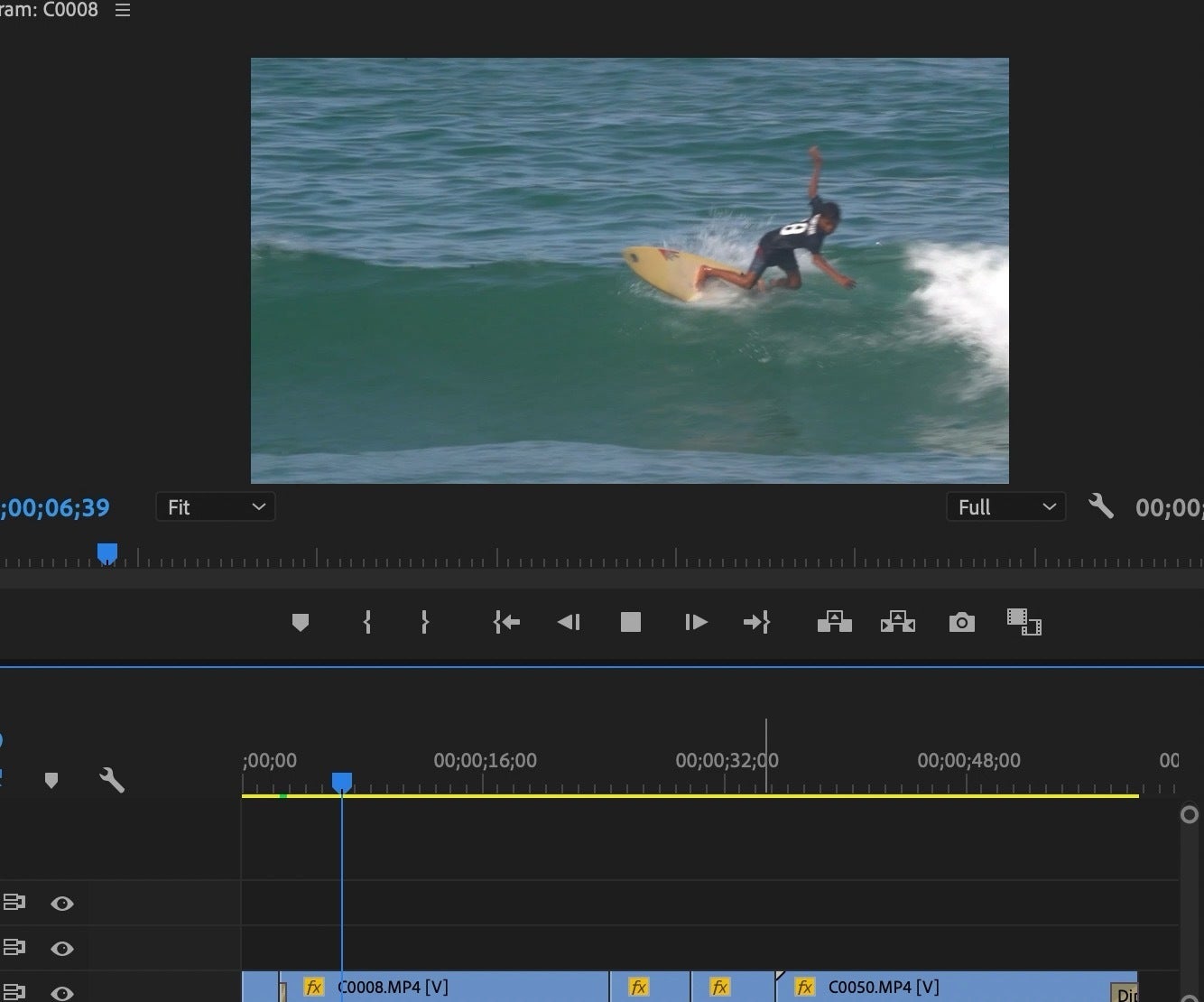Image resolution: width=1204 pixels, height=1002 pixels.
Task: Stop playback with the square Stop button
Action: (631, 622)
